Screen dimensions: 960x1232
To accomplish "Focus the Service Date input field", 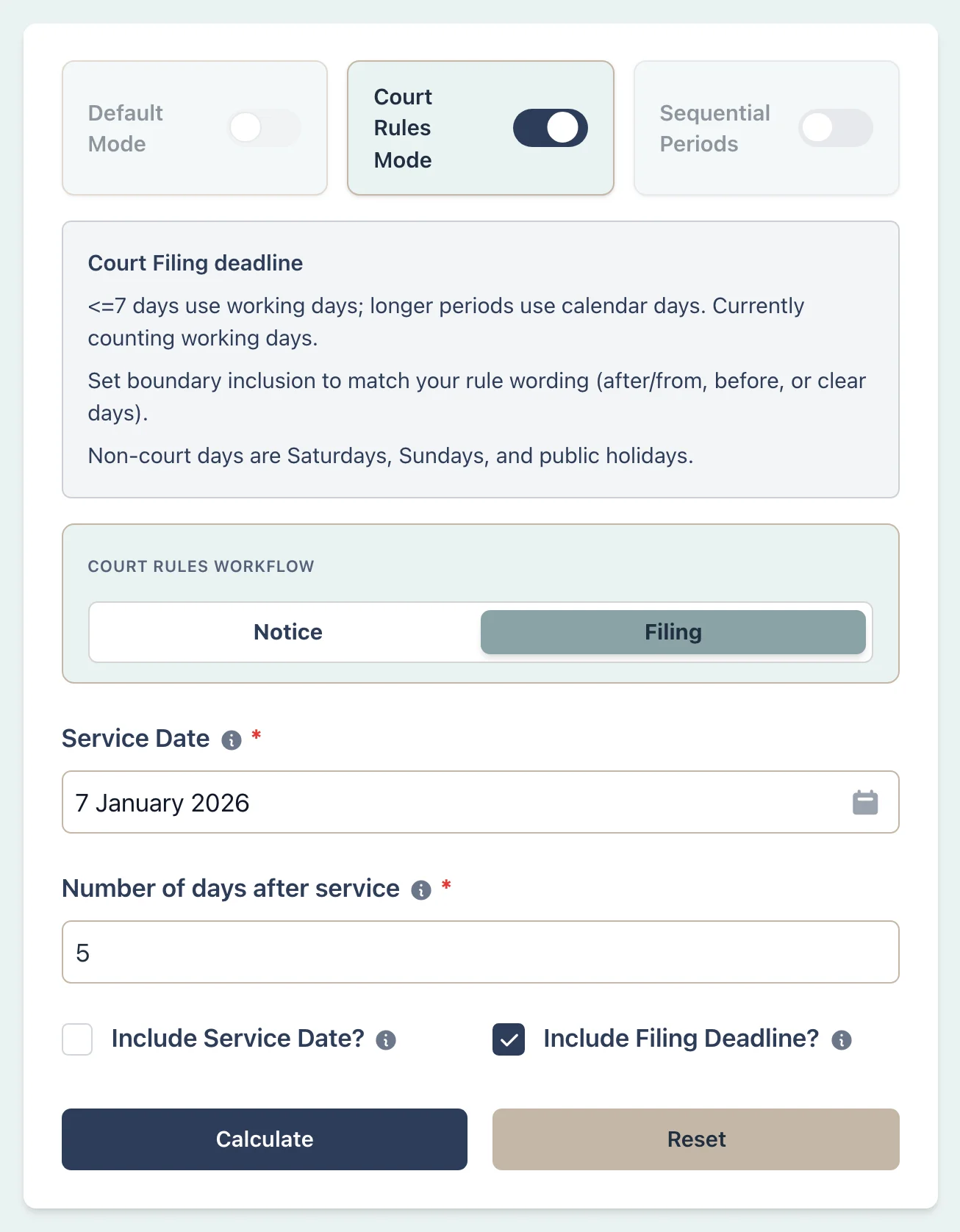I will point(456,803).
